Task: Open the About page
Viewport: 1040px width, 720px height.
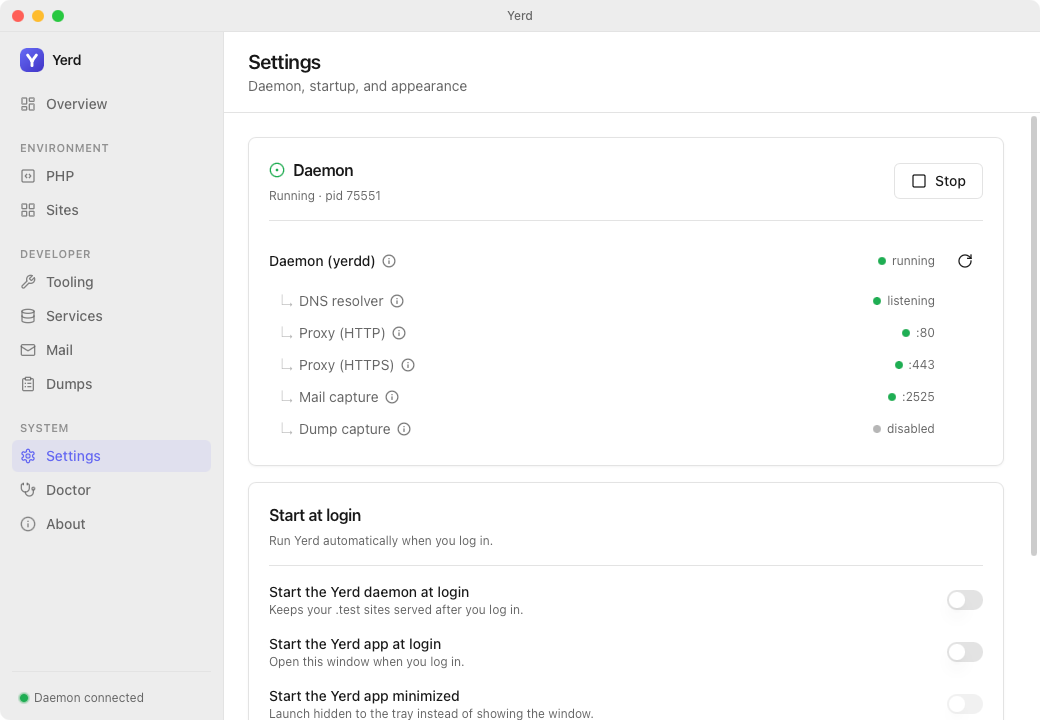Action: pyautogui.click(x=111, y=524)
